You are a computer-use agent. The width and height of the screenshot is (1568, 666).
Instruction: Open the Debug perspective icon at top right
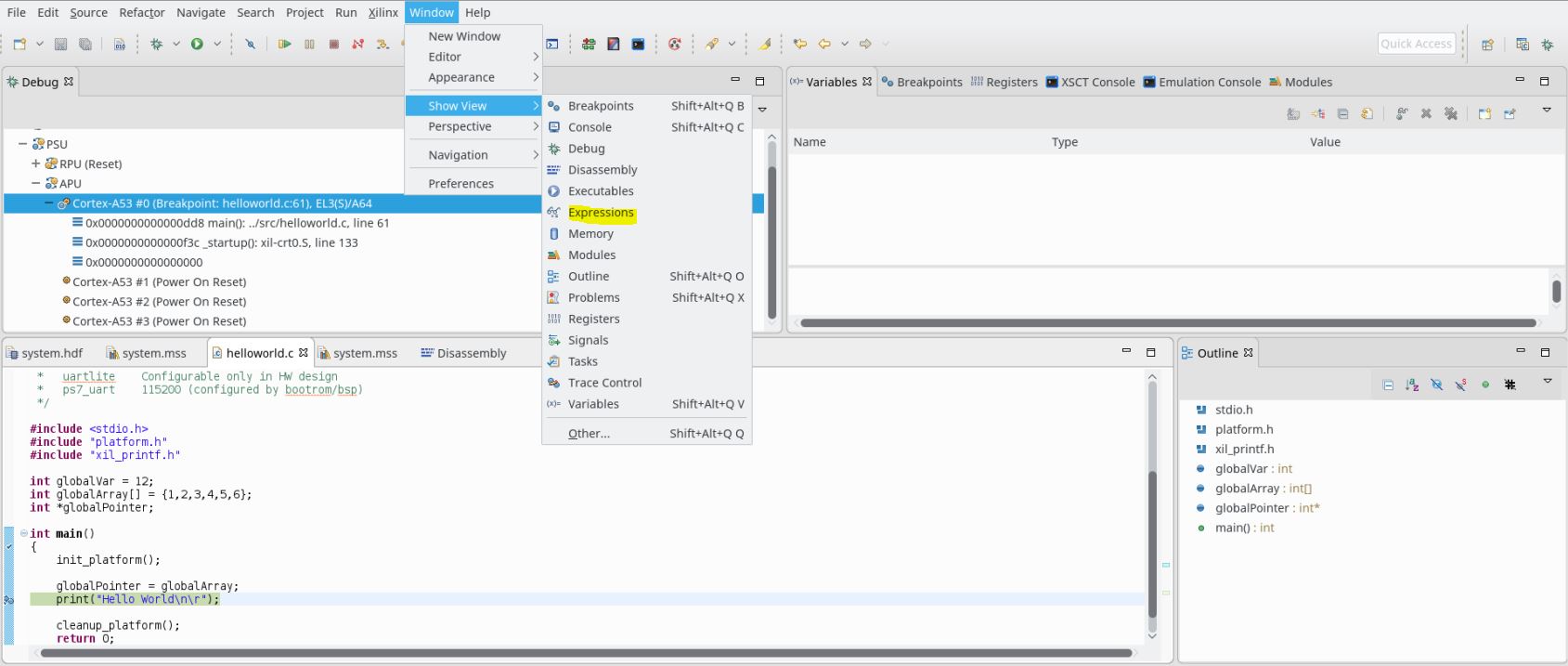coord(1547,44)
